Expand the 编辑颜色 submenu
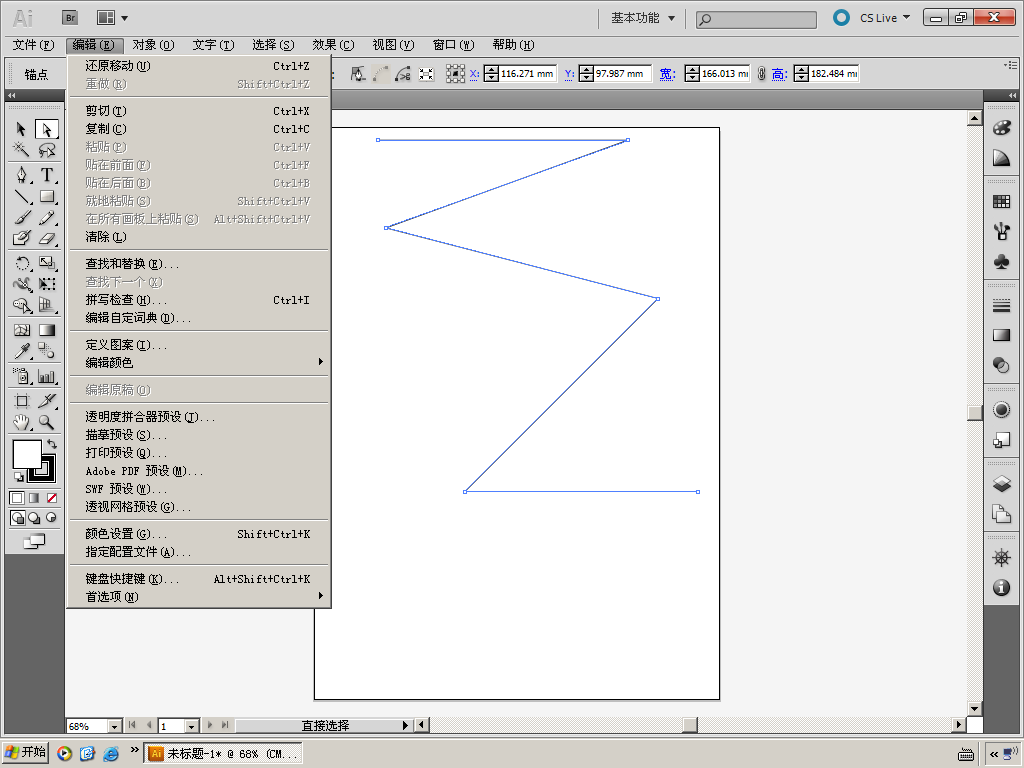Viewport: 1024px width, 768px height. (x=199, y=362)
